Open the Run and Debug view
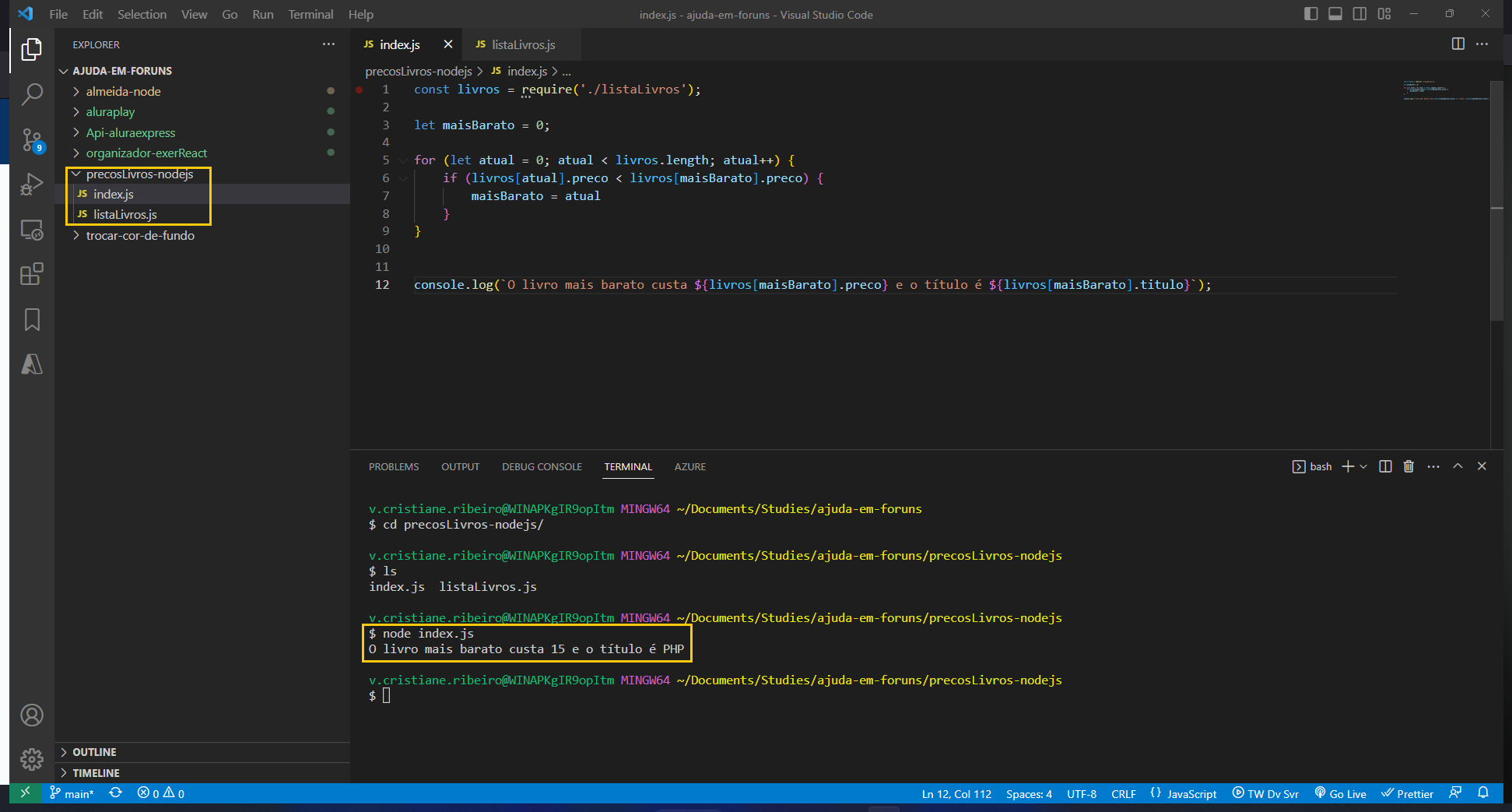 pyautogui.click(x=32, y=185)
